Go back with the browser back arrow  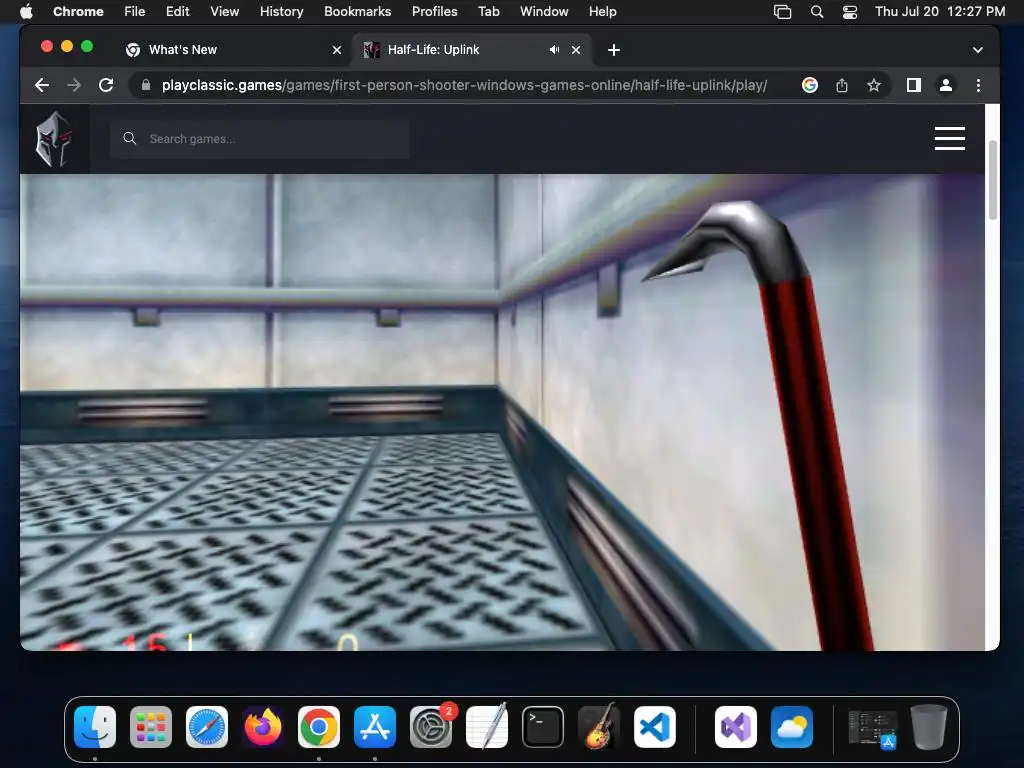click(42, 86)
